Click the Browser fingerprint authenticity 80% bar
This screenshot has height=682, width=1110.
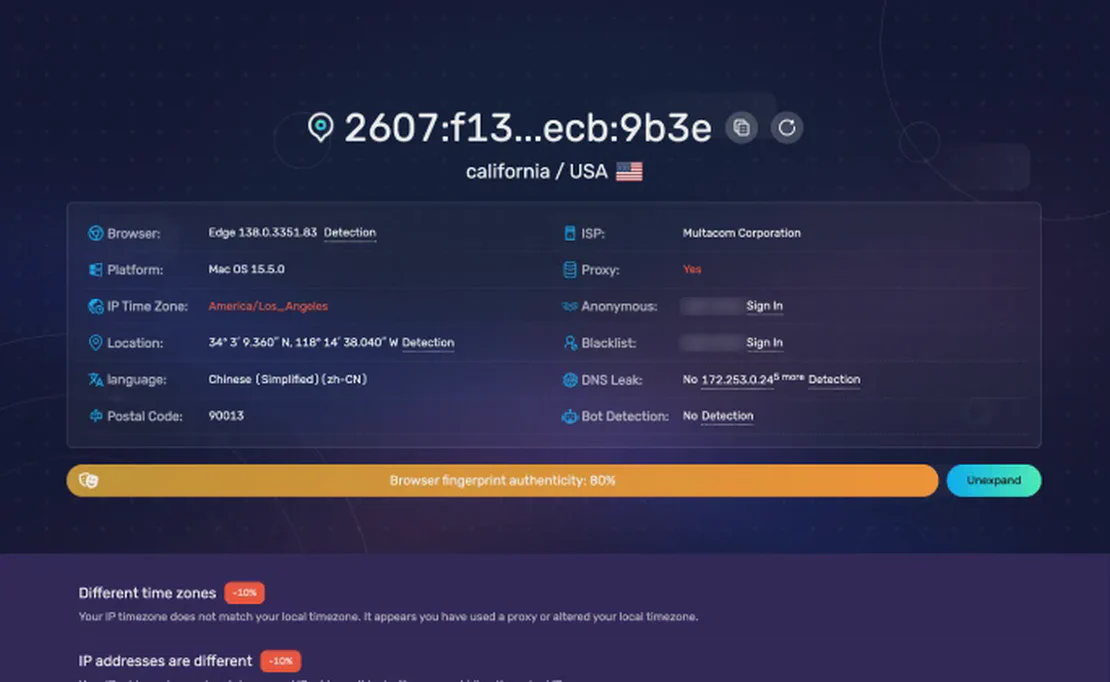pos(502,481)
